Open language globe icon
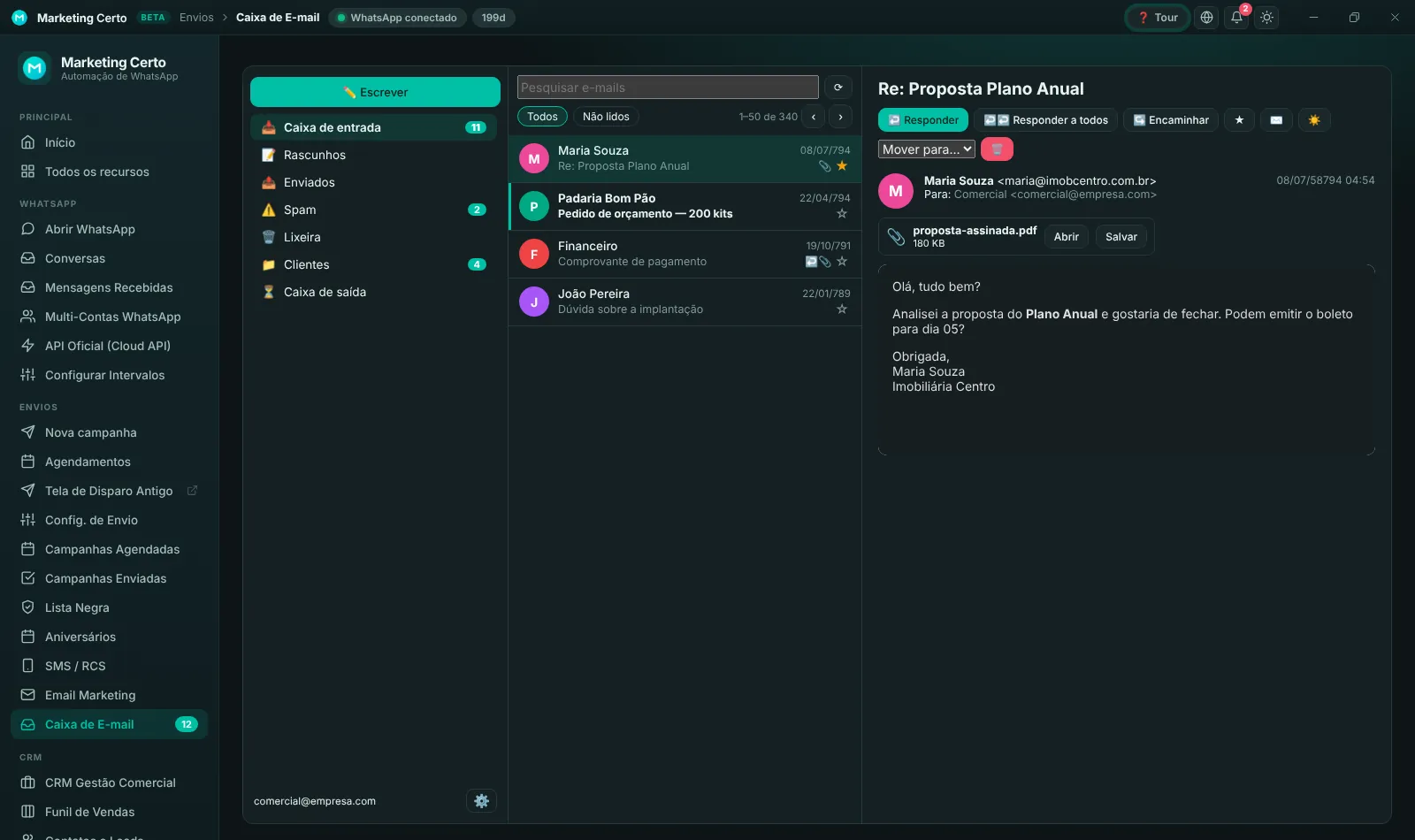Image resolution: width=1415 pixels, height=840 pixels. [1206, 18]
